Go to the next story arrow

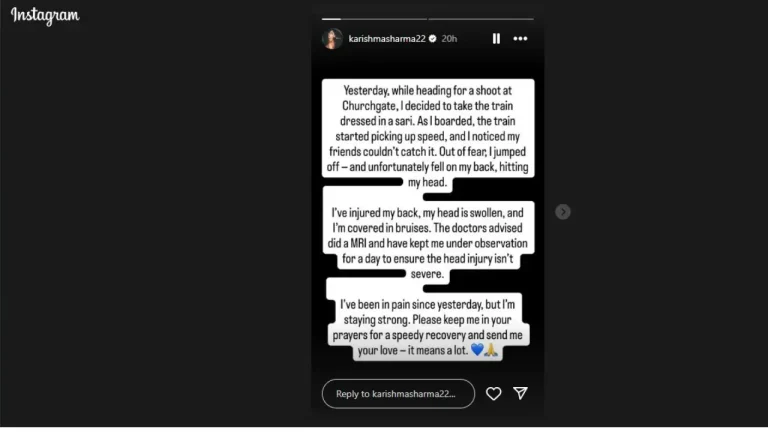pos(563,212)
